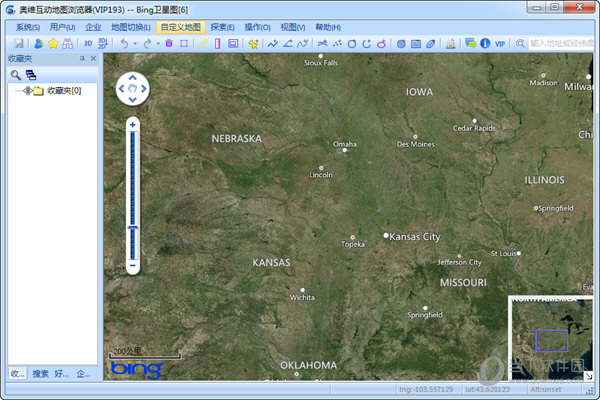This screenshot has width=600, height=400.
Task: Click the building tower icon
Action: (x=450, y=44)
